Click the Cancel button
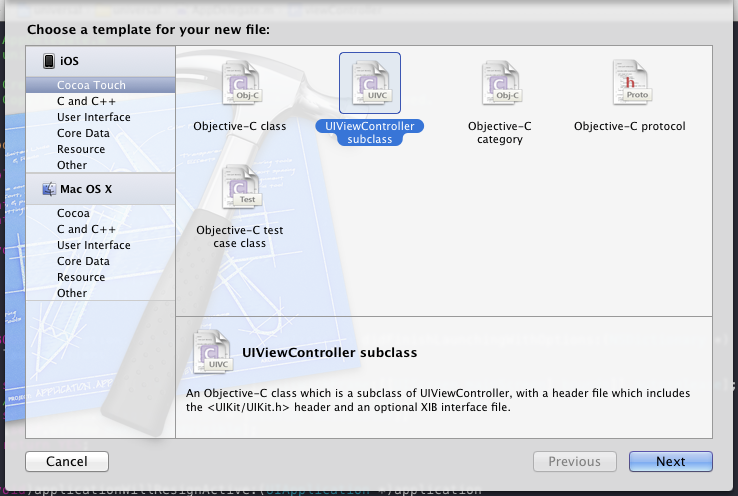The image size is (738, 496). [66, 461]
